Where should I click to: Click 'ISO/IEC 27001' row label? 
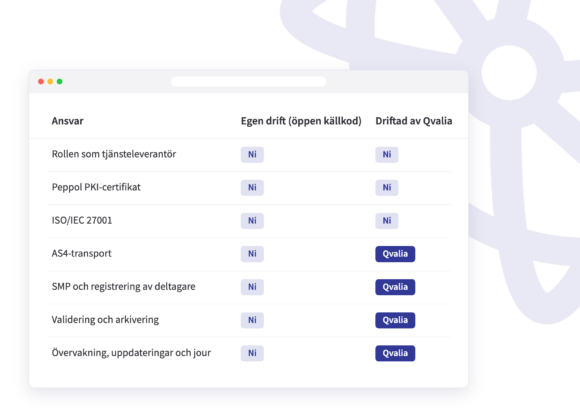(82, 221)
